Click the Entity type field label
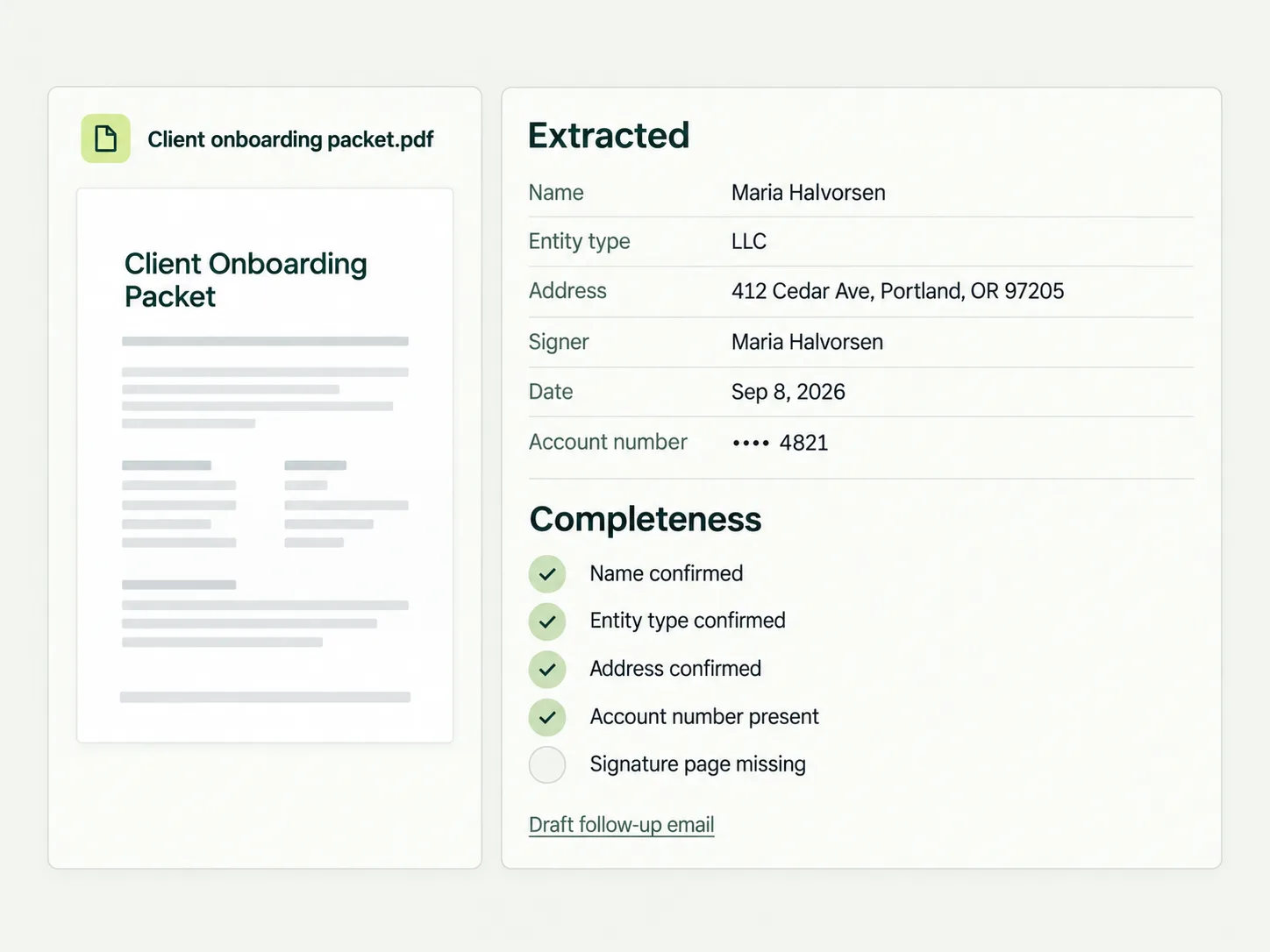The width and height of the screenshot is (1270, 952). (580, 241)
